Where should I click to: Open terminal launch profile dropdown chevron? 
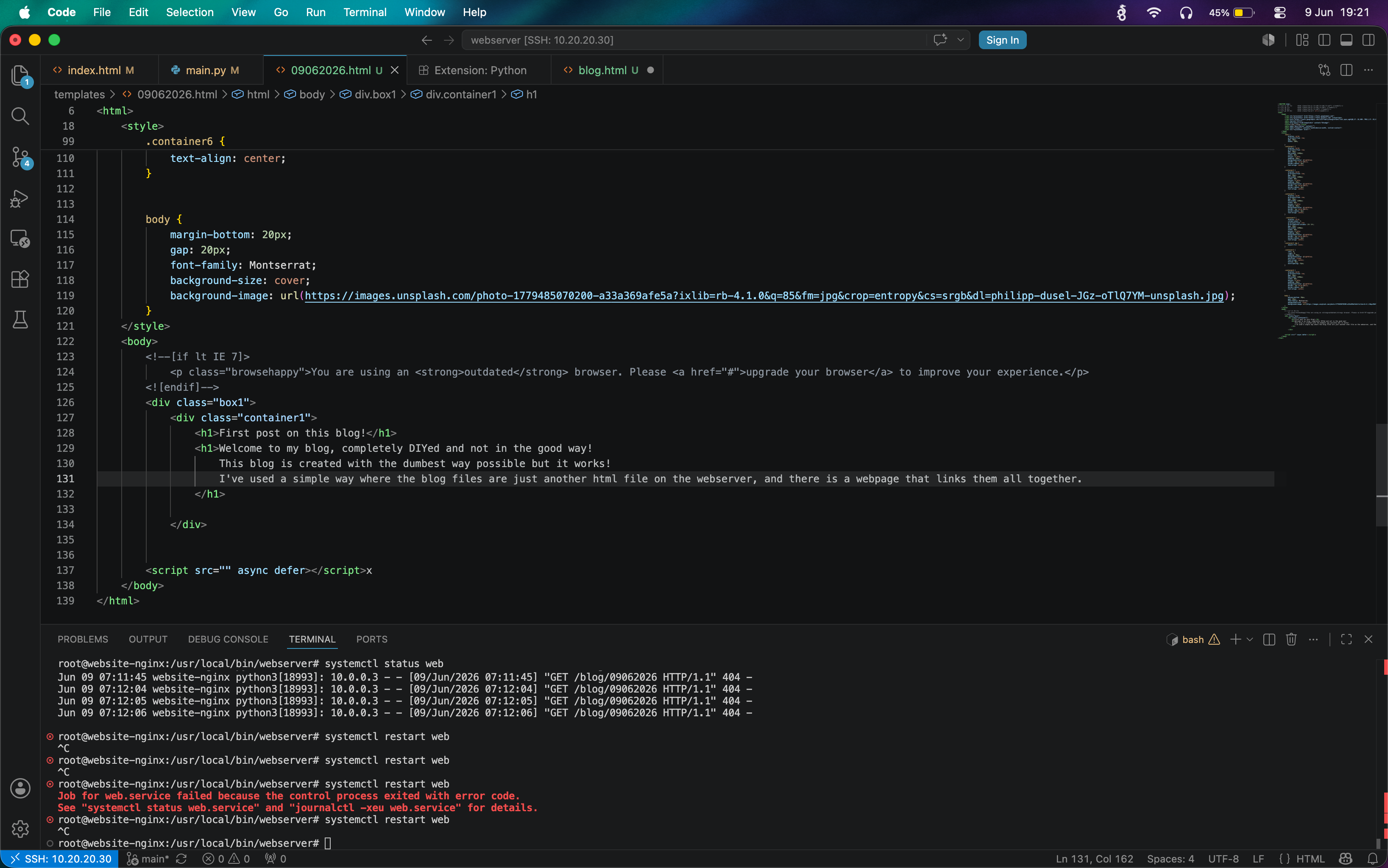(x=1250, y=639)
